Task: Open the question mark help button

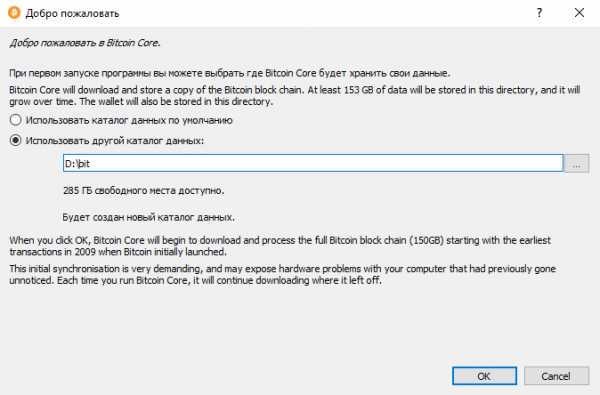Action: click(x=539, y=13)
